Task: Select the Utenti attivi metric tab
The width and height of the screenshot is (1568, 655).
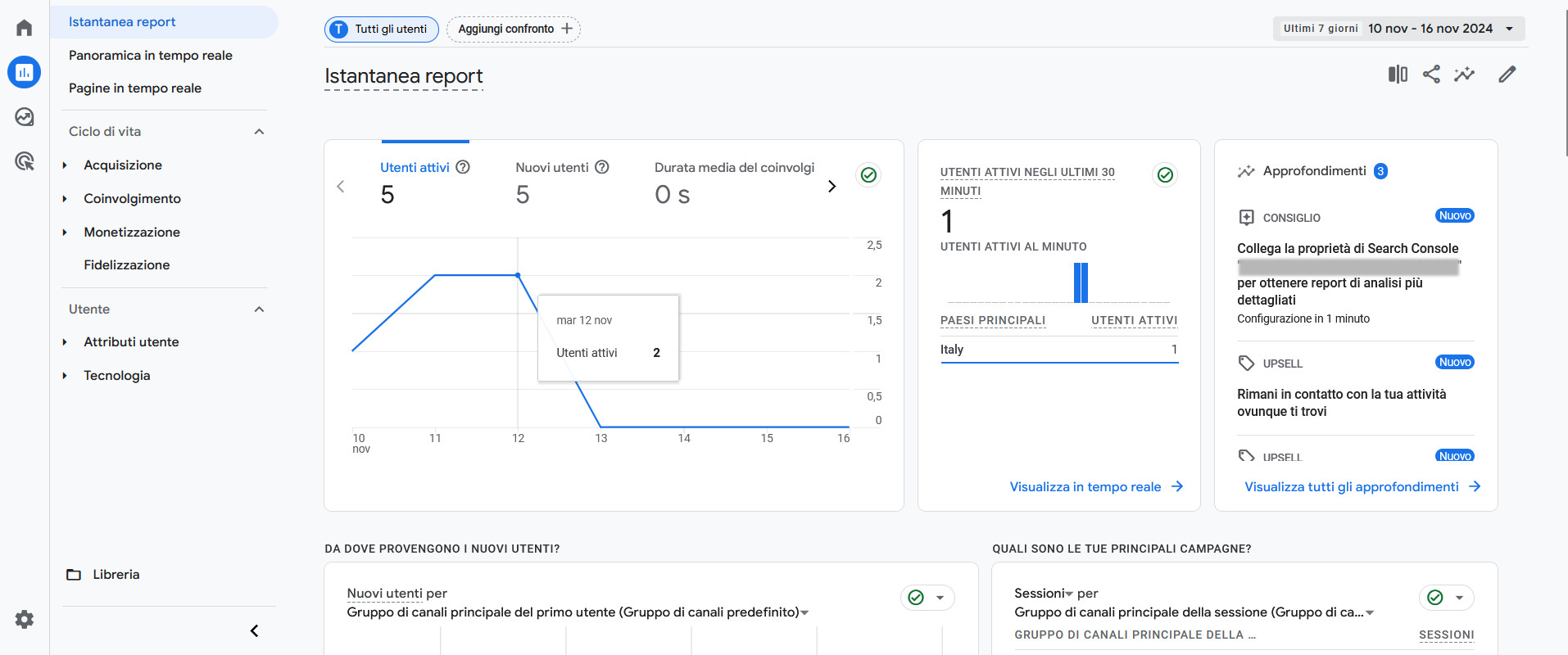Action: coord(425,182)
